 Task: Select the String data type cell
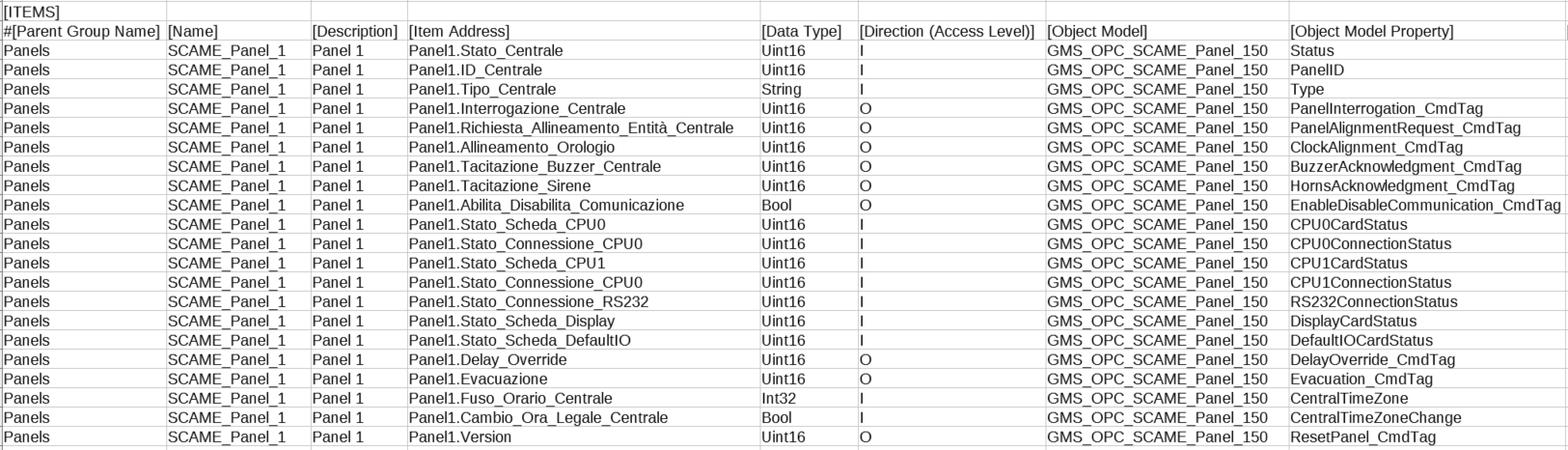coord(781,89)
